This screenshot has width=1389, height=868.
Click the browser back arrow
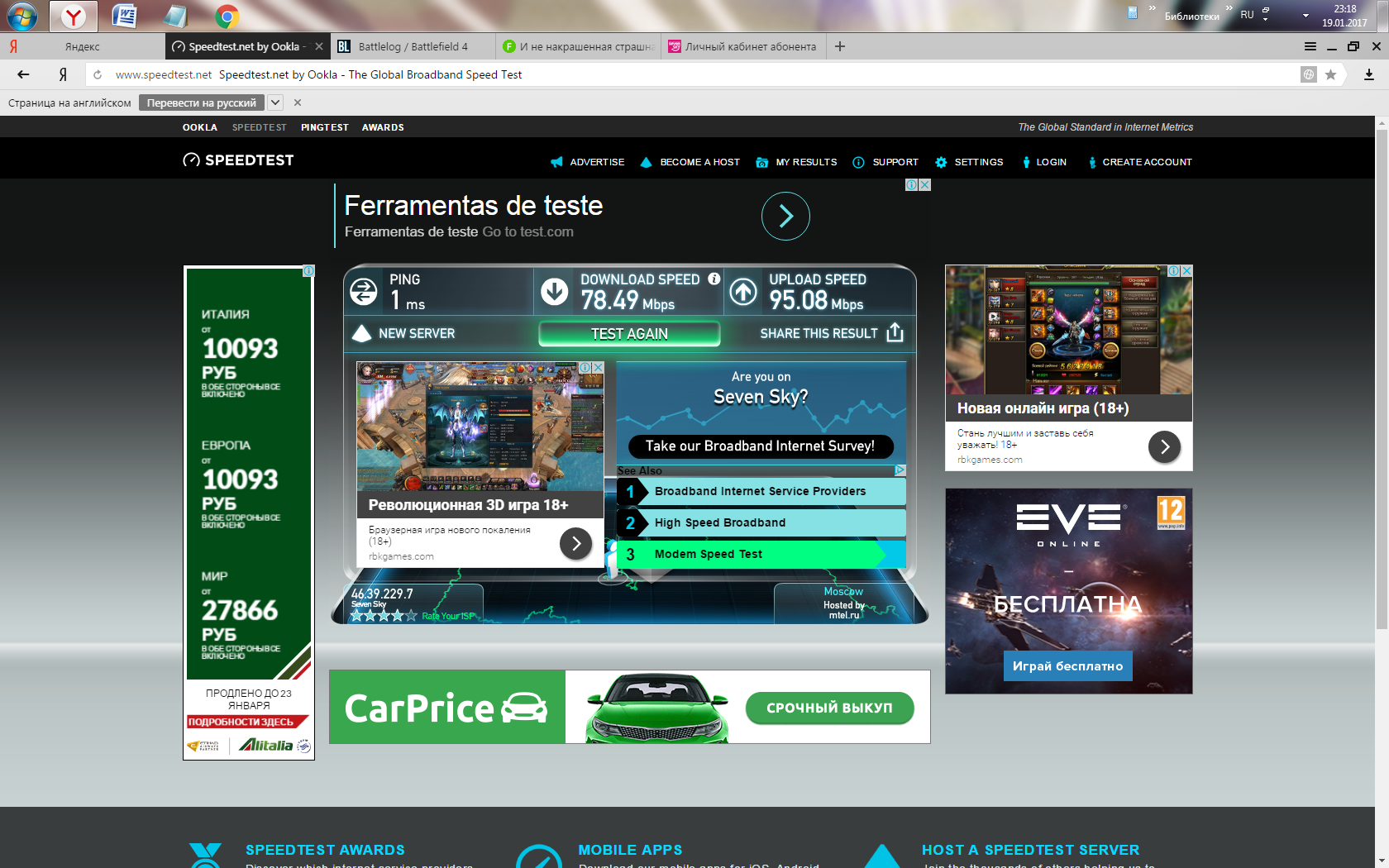(x=23, y=74)
